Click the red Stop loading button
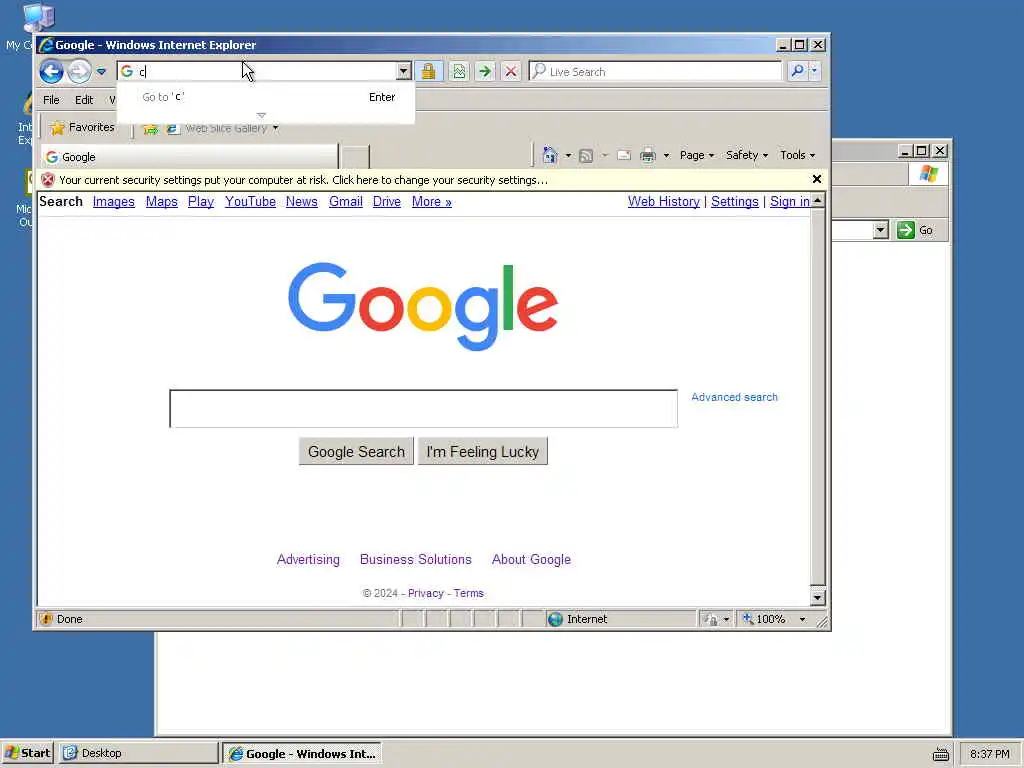 click(x=511, y=71)
